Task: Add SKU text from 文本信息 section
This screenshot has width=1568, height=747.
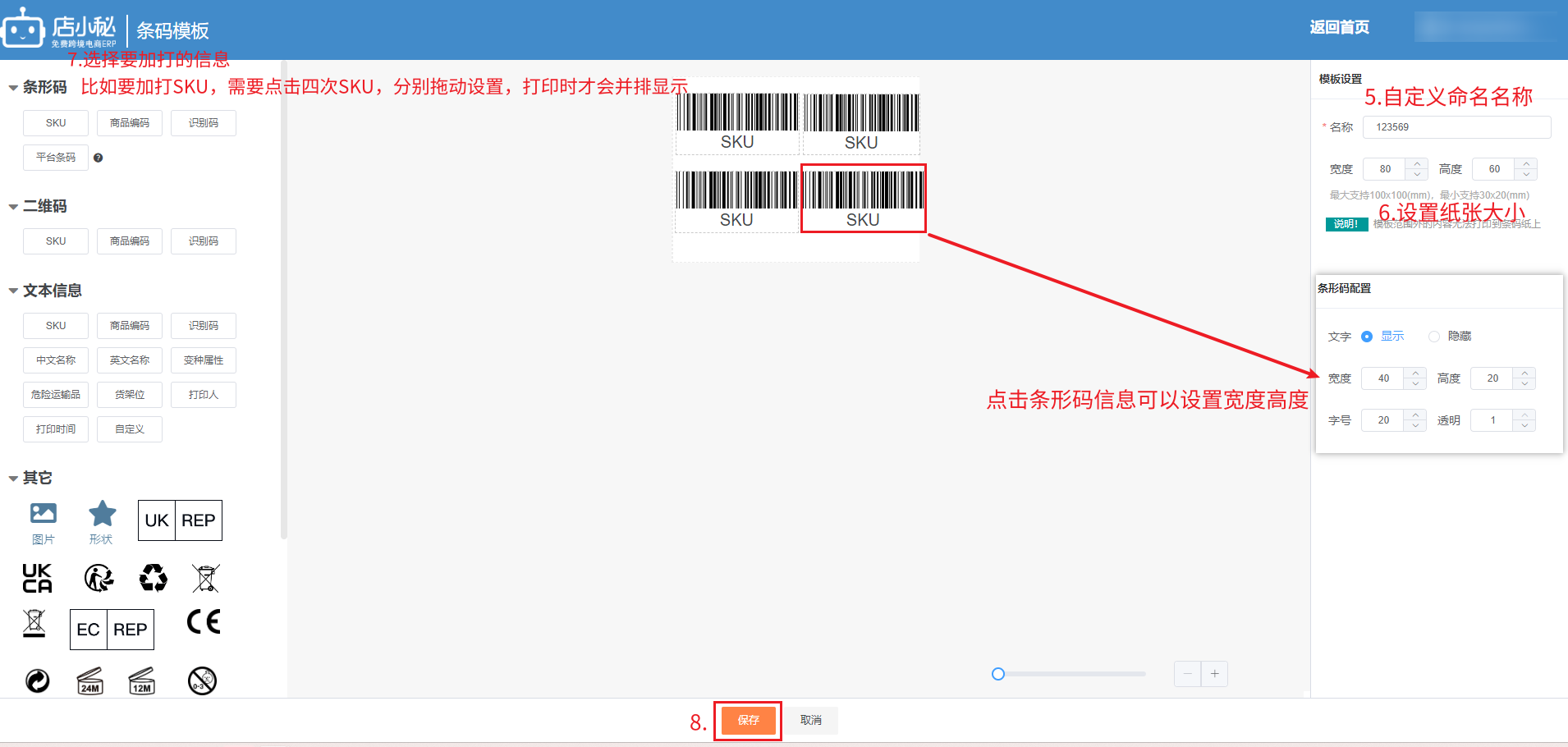Action: (56, 326)
